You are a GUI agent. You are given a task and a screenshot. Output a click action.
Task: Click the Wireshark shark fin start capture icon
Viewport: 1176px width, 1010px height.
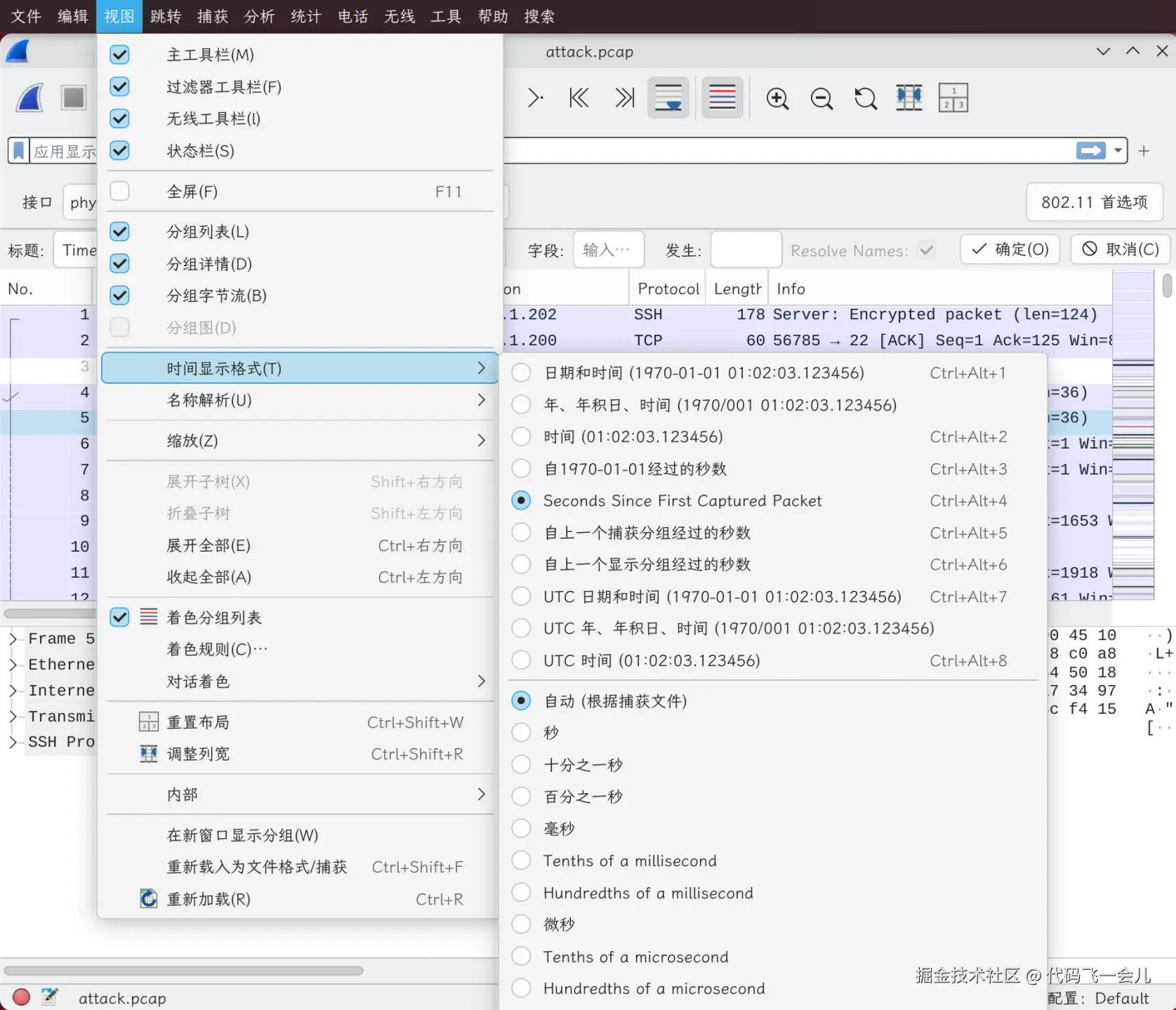pos(30,98)
